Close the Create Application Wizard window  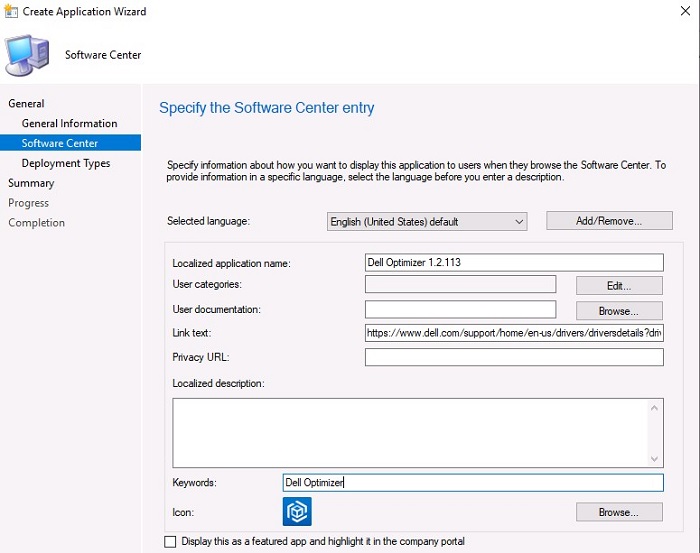(x=685, y=11)
